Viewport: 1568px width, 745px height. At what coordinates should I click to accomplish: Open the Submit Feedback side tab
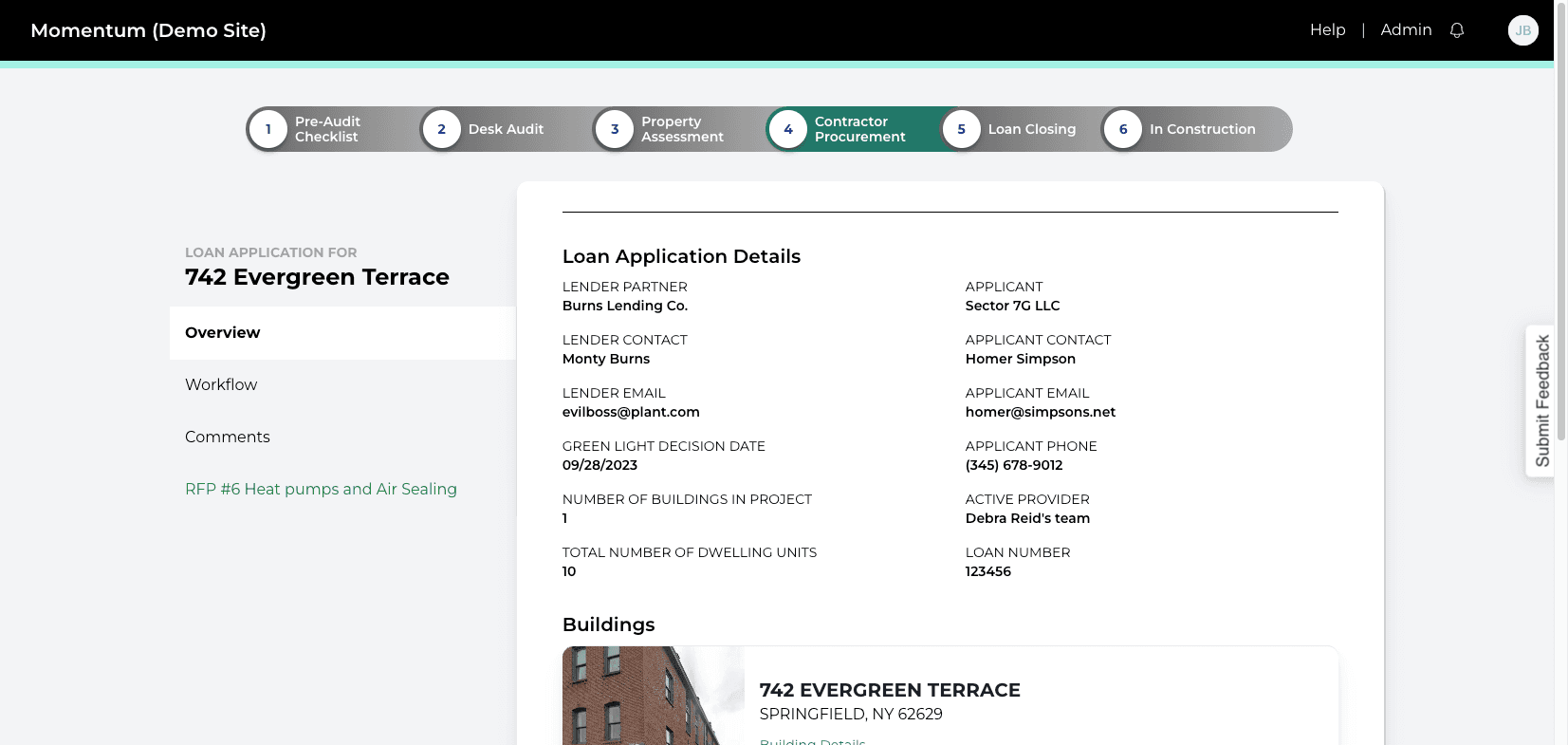pyautogui.click(x=1541, y=400)
